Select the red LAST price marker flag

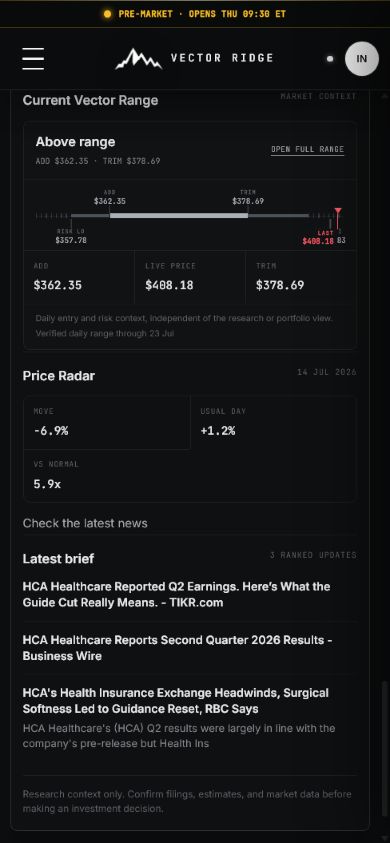(x=338, y=211)
